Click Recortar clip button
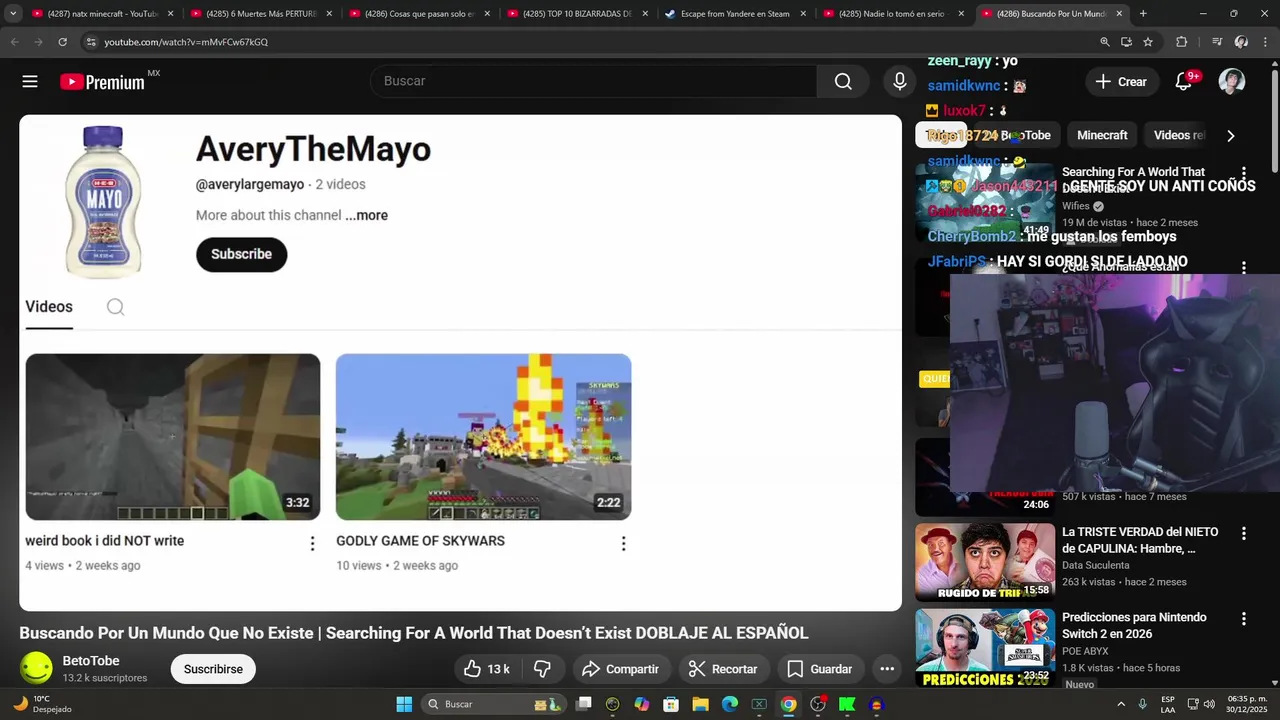Screen dimensions: 1280x720 pos(723,669)
